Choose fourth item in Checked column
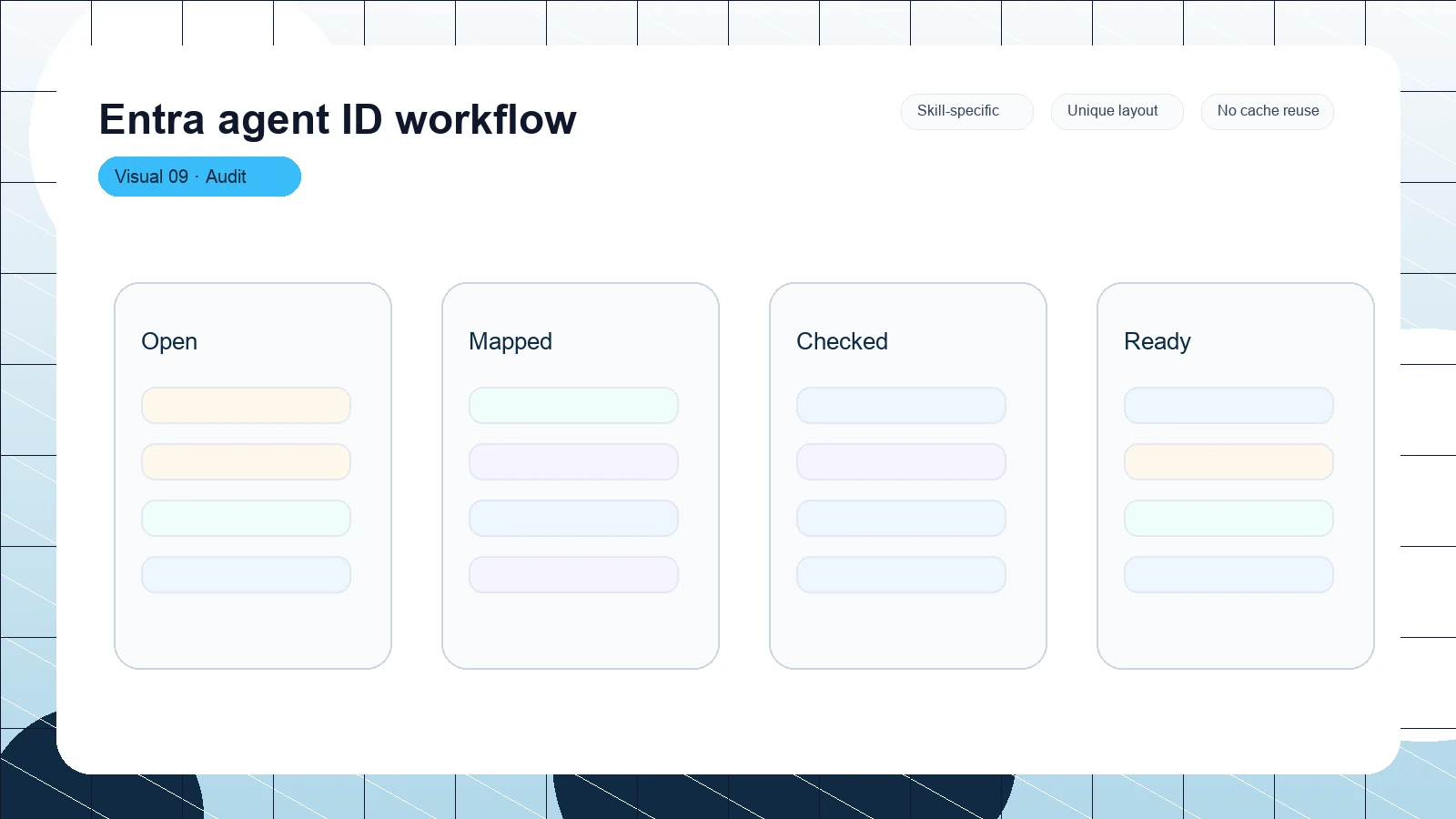This screenshot has width=1456, height=819. (x=901, y=574)
